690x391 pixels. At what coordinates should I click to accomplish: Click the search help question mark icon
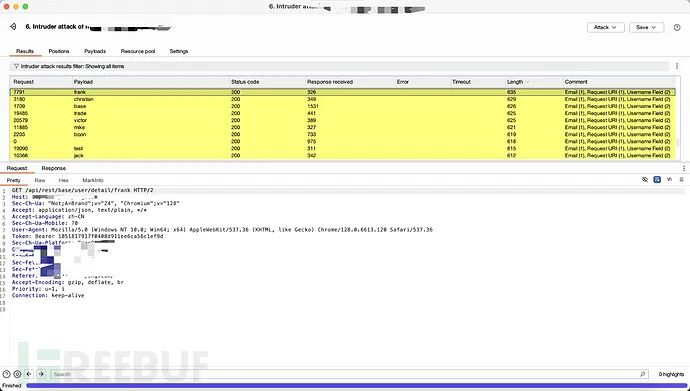pos(7,374)
